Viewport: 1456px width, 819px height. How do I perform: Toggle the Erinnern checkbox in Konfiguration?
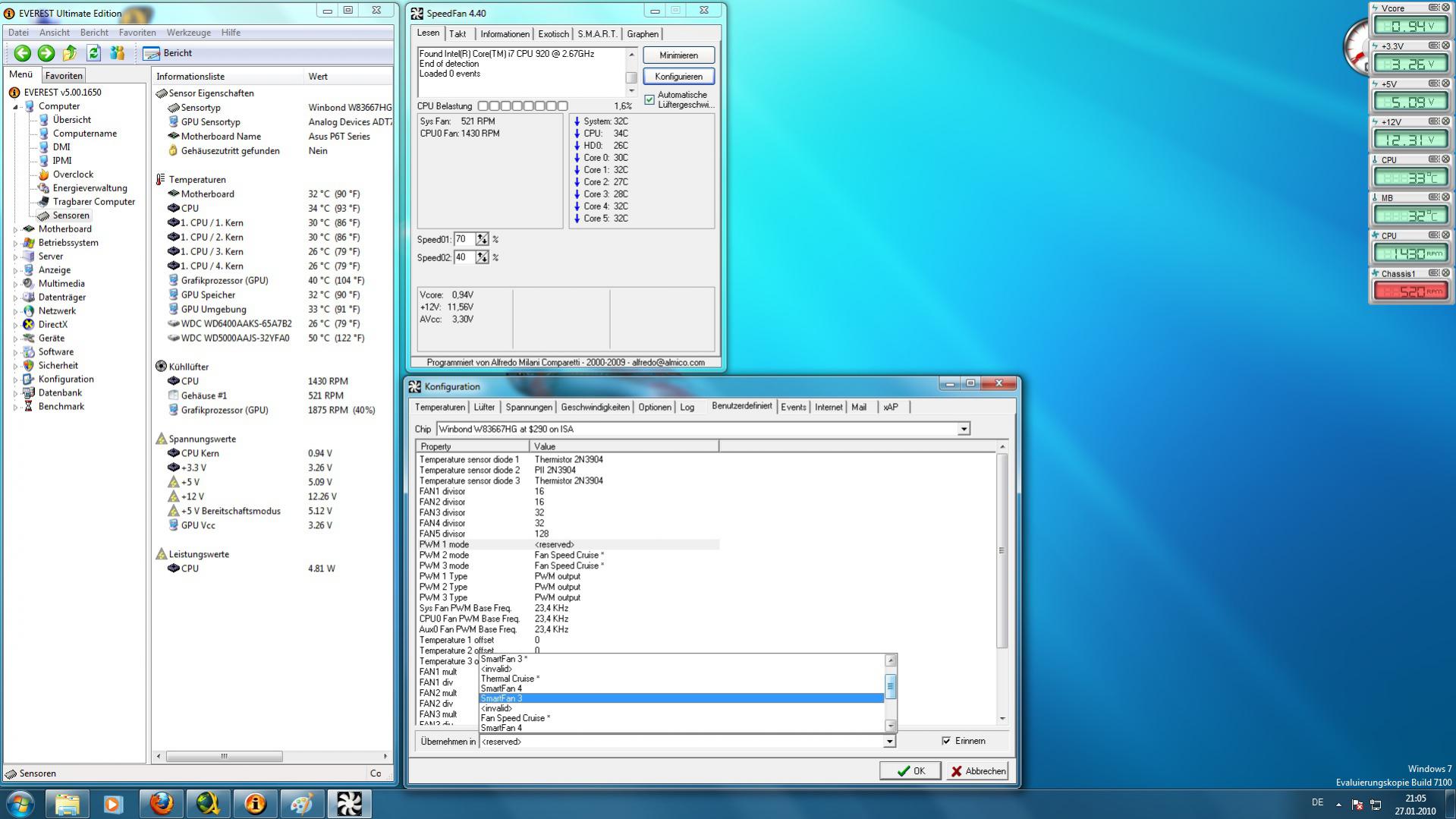coord(946,741)
